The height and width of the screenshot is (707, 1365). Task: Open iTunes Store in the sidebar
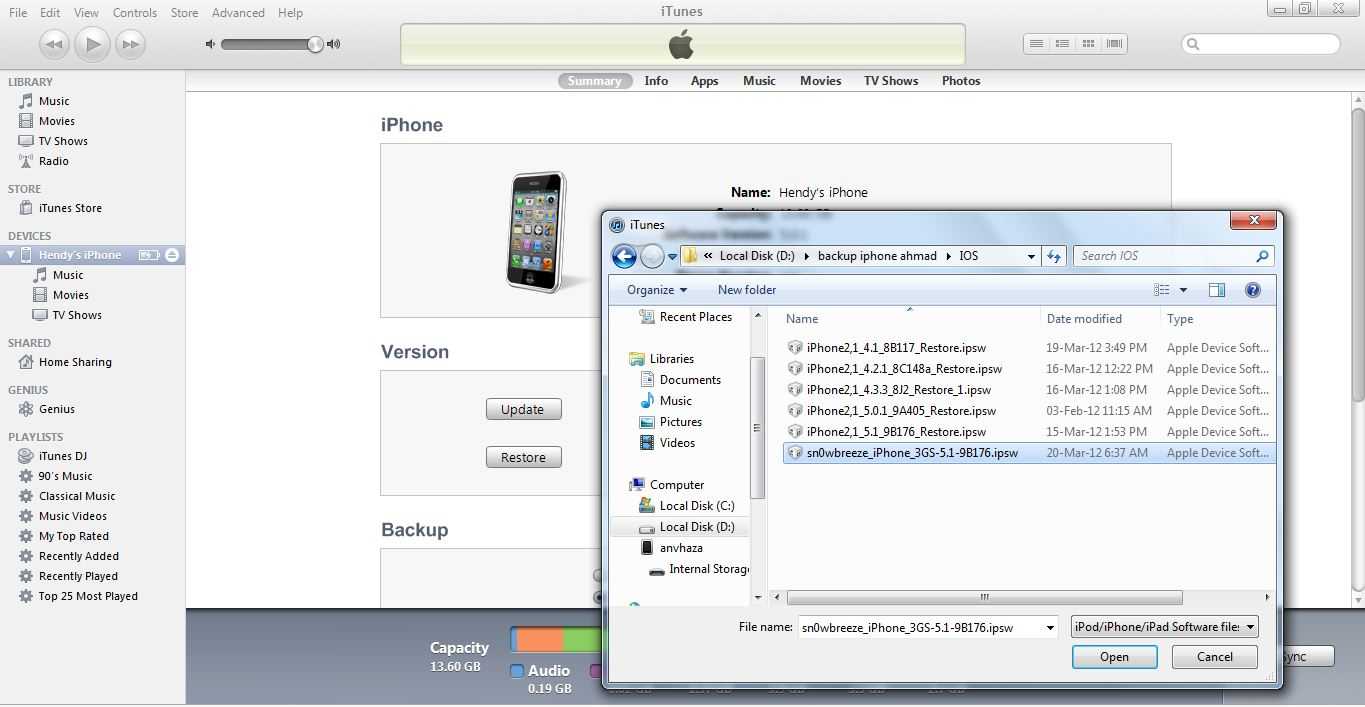pos(70,208)
